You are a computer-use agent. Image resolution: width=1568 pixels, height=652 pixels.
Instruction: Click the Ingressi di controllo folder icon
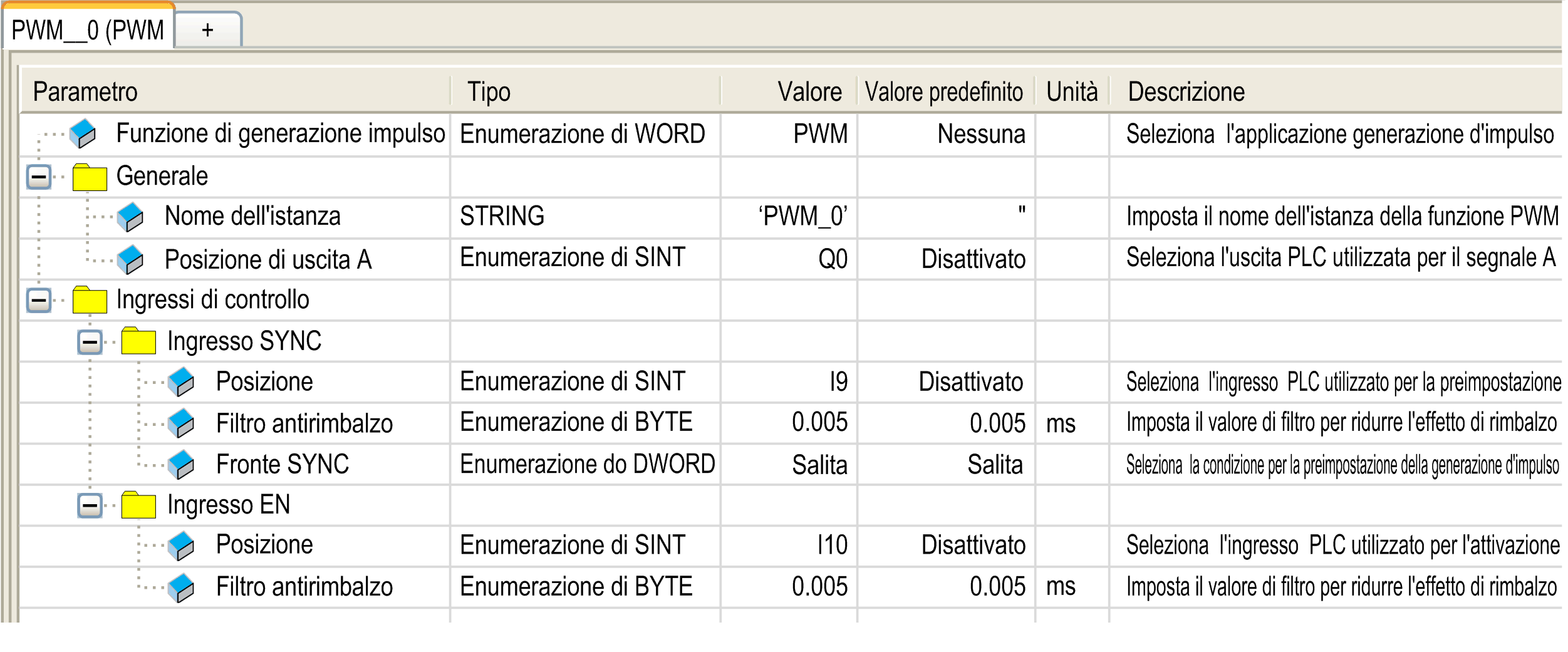(x=90, y=300)
